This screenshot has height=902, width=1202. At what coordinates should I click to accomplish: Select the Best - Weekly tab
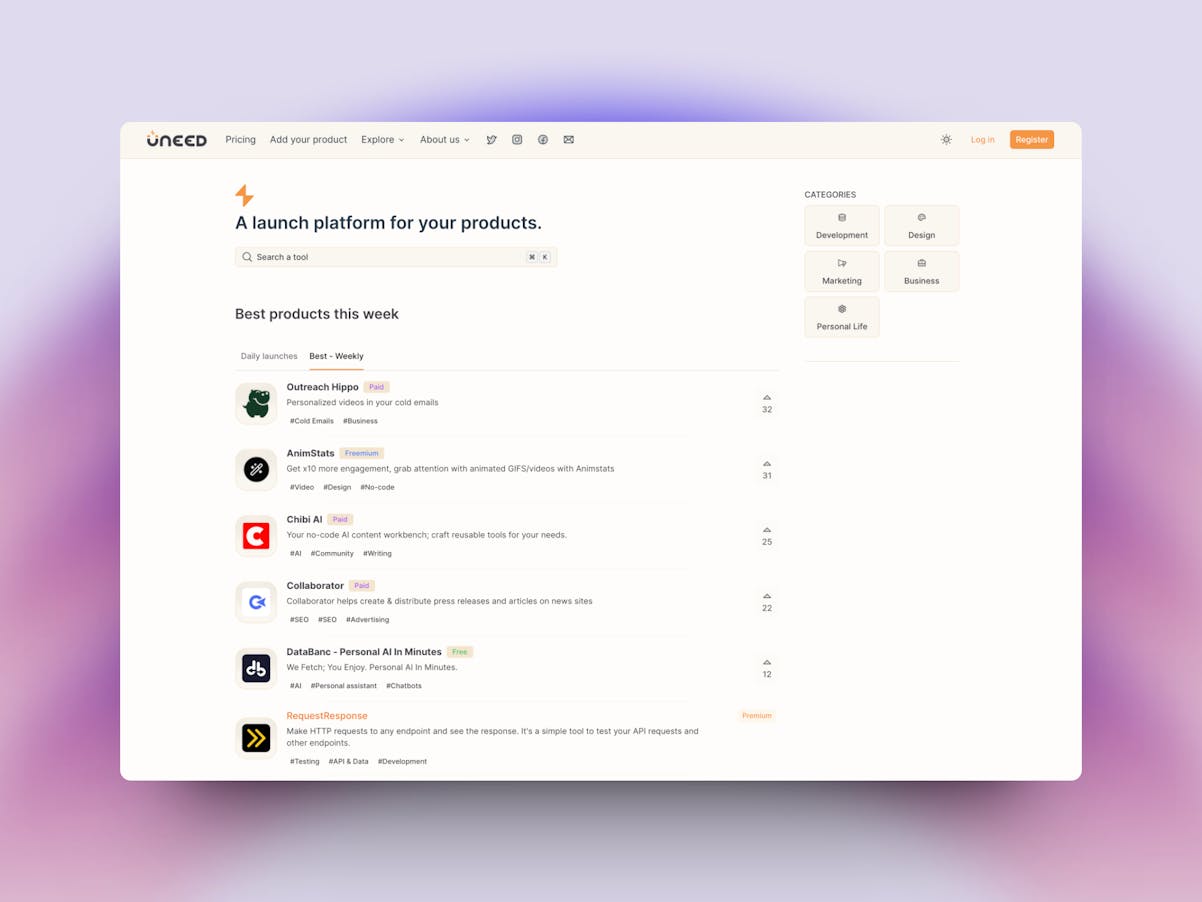pyautogui.click(x=336, y=356)
